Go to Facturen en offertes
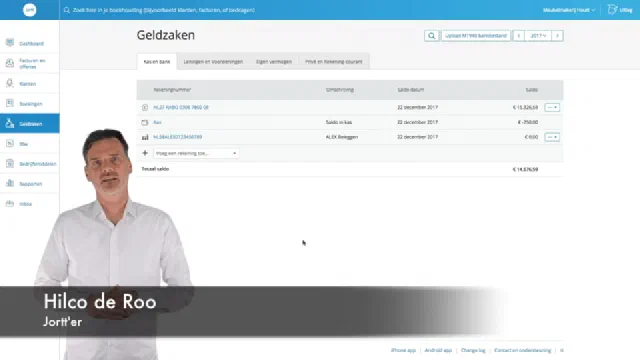This screenshot has height=360, width=640. (x=32, y=63)
